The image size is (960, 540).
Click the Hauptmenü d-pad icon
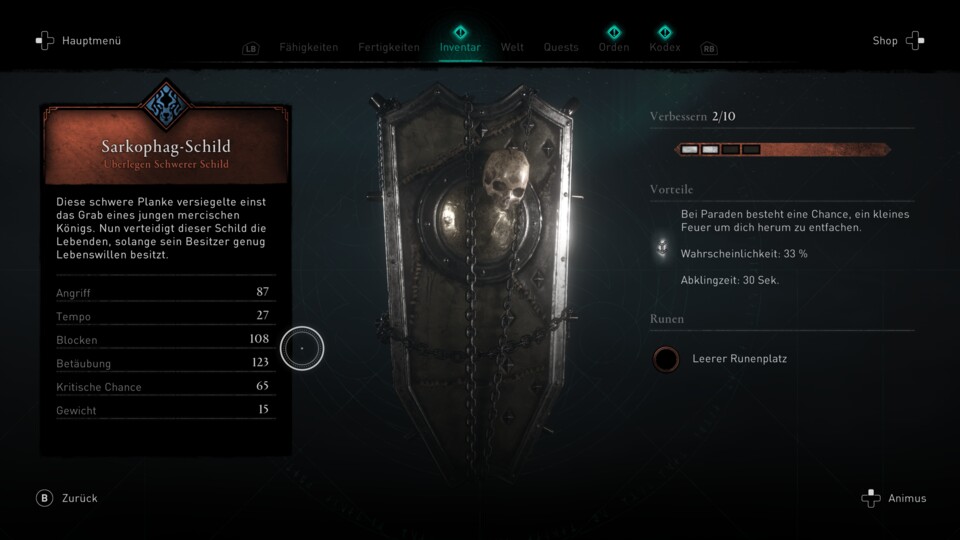click(45, 40)
